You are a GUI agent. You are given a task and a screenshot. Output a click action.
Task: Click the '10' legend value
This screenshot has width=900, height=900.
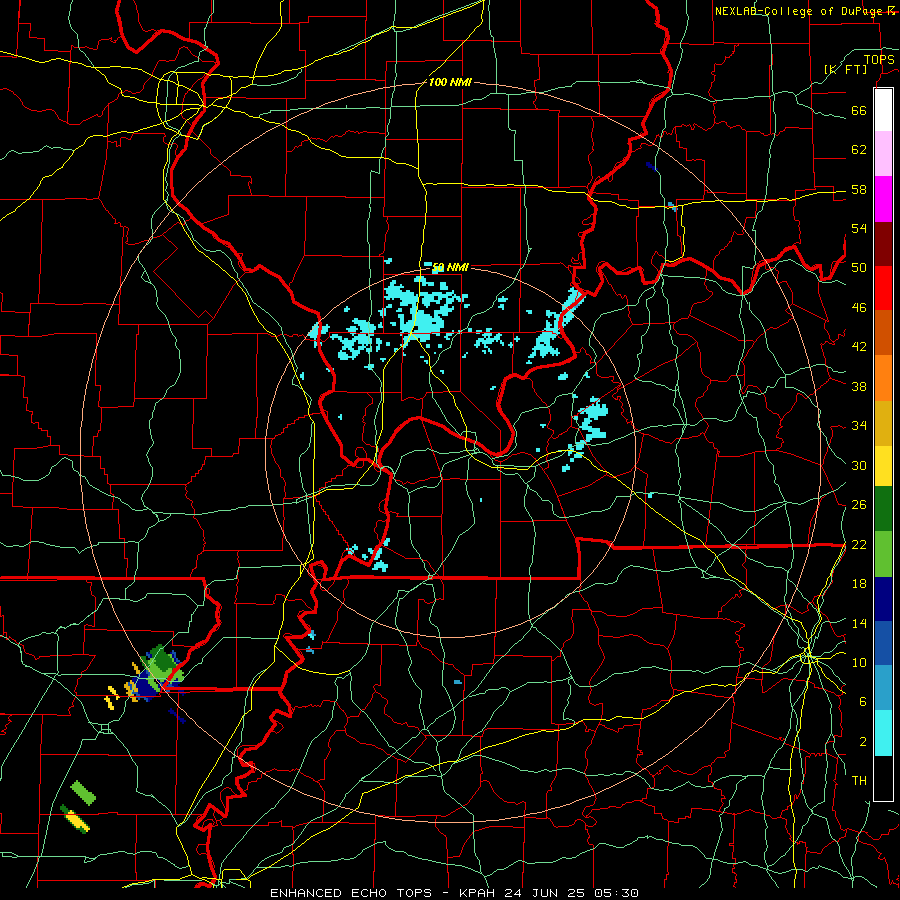click(859, 663)
